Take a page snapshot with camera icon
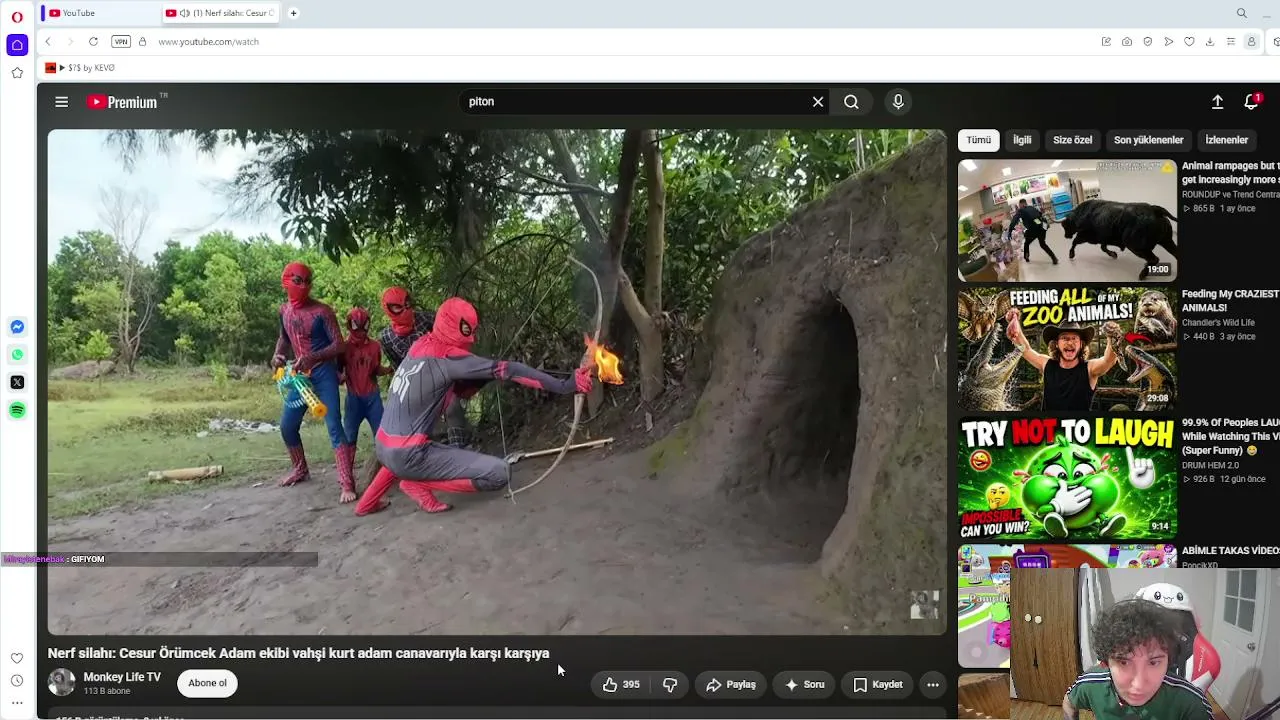Image resolution: width=1280 pixels, height=720 pixels. tap(1127, 42)
